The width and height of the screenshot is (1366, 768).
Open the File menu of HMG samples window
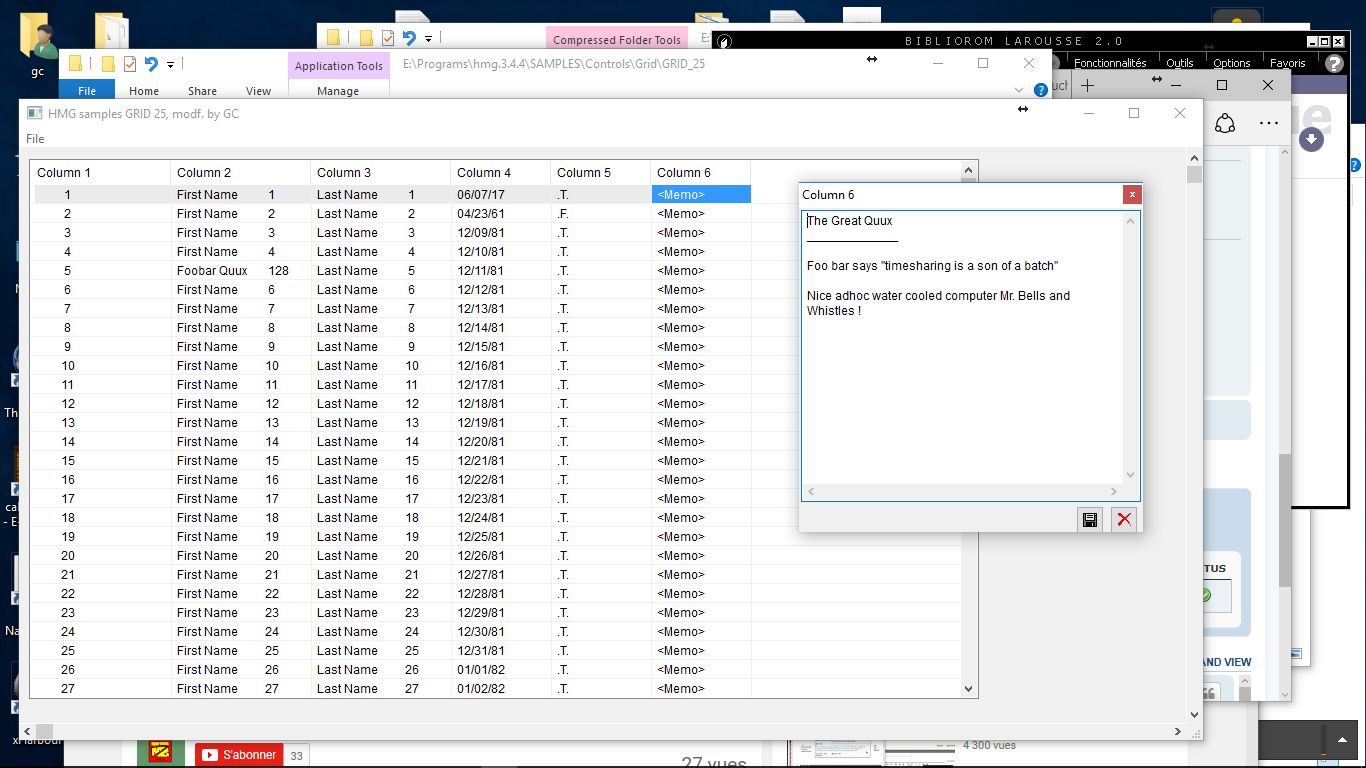click(35, 139)
